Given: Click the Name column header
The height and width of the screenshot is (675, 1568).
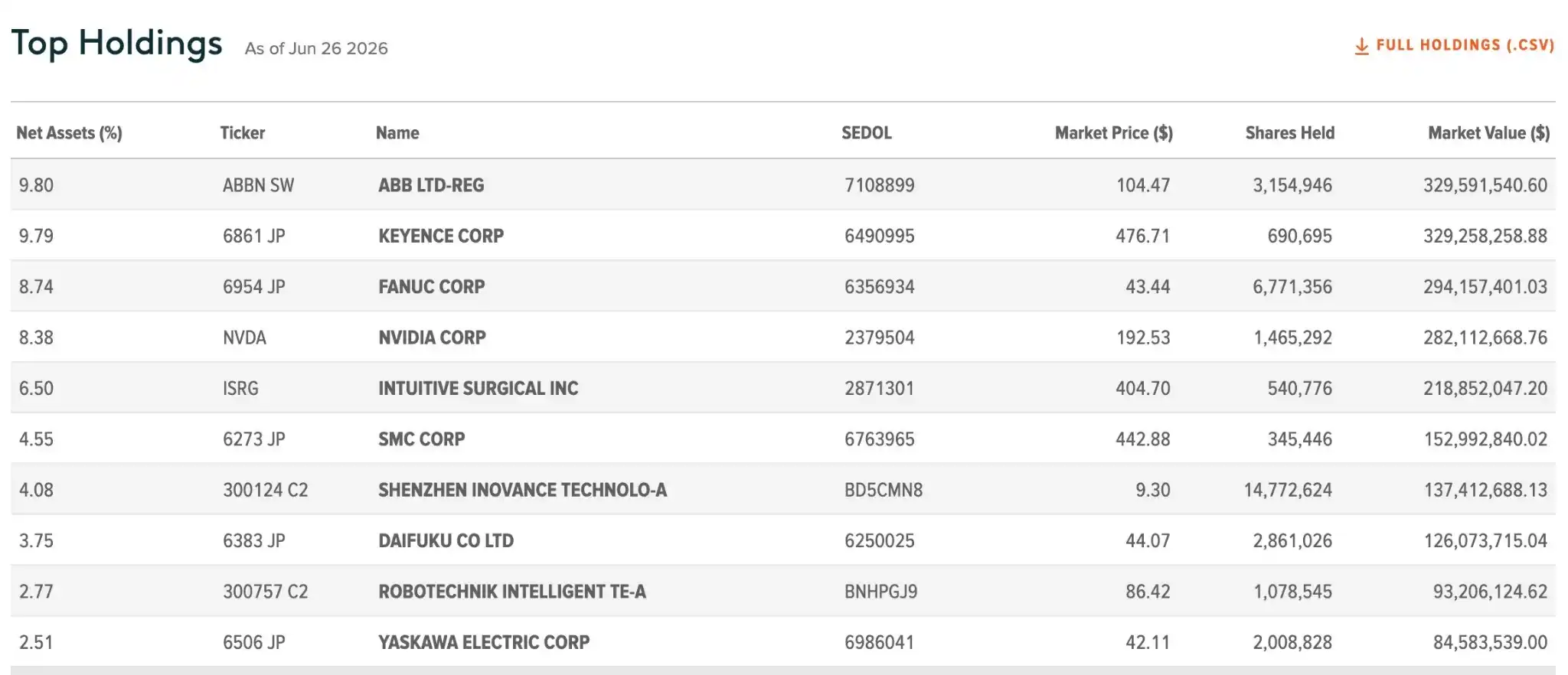Looking at the screenshot, I should click(x=397, y=133).
